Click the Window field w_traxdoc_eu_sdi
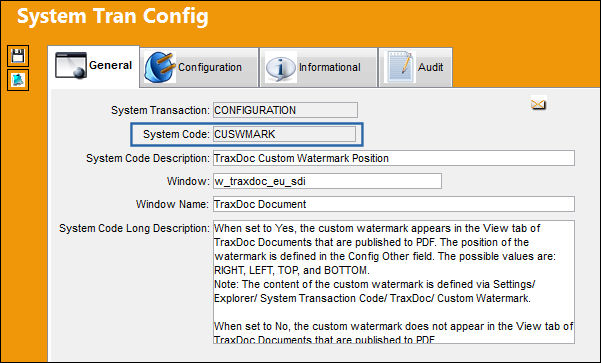This screenshot has width=601, height=363. click(x=327, y=181)
